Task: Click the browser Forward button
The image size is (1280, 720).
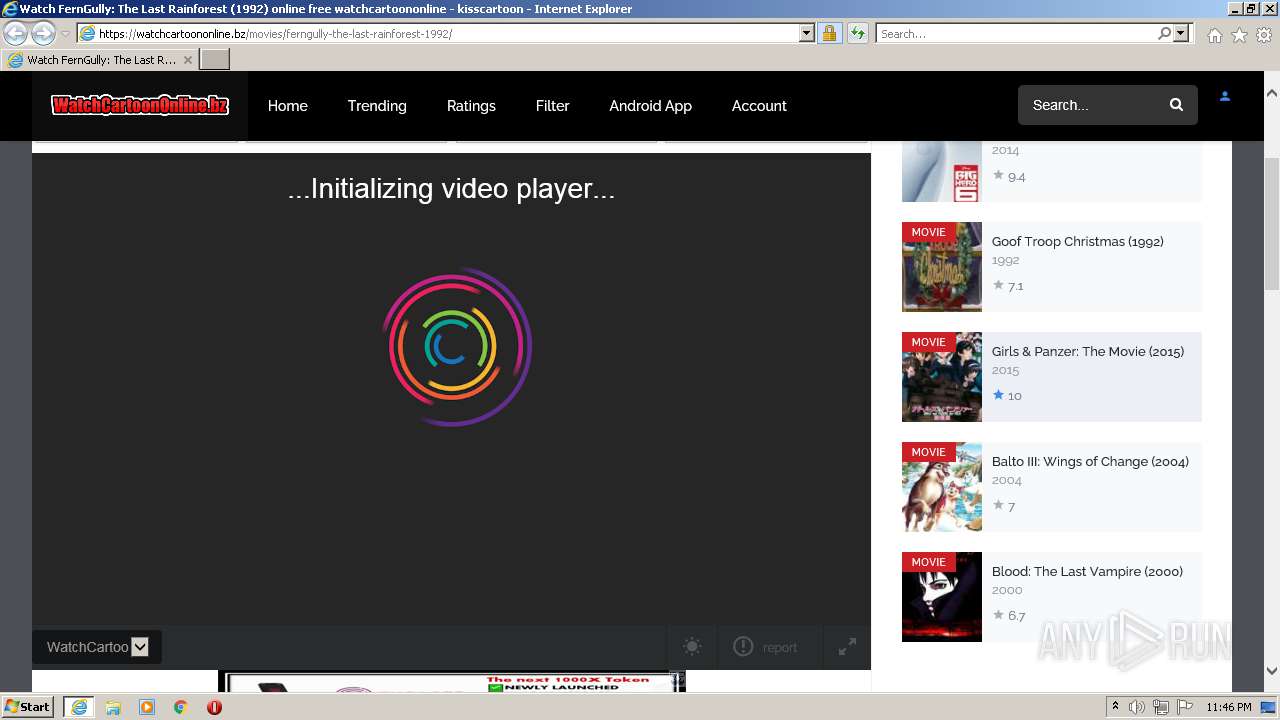Action: coord(43,33)
